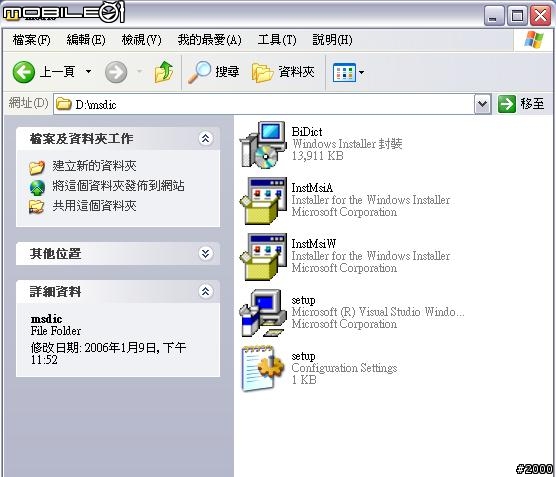Screen dimensions: 556x477
Task: Click the publish-to-web globe icon
Action: pyautogui.click(x=37, y=188)
